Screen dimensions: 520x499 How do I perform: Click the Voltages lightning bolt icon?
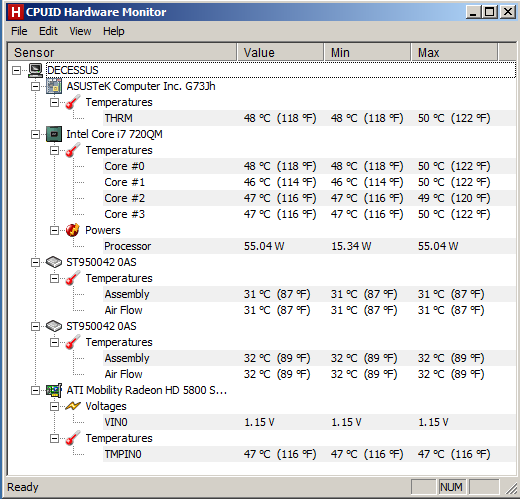click(73, 406)
